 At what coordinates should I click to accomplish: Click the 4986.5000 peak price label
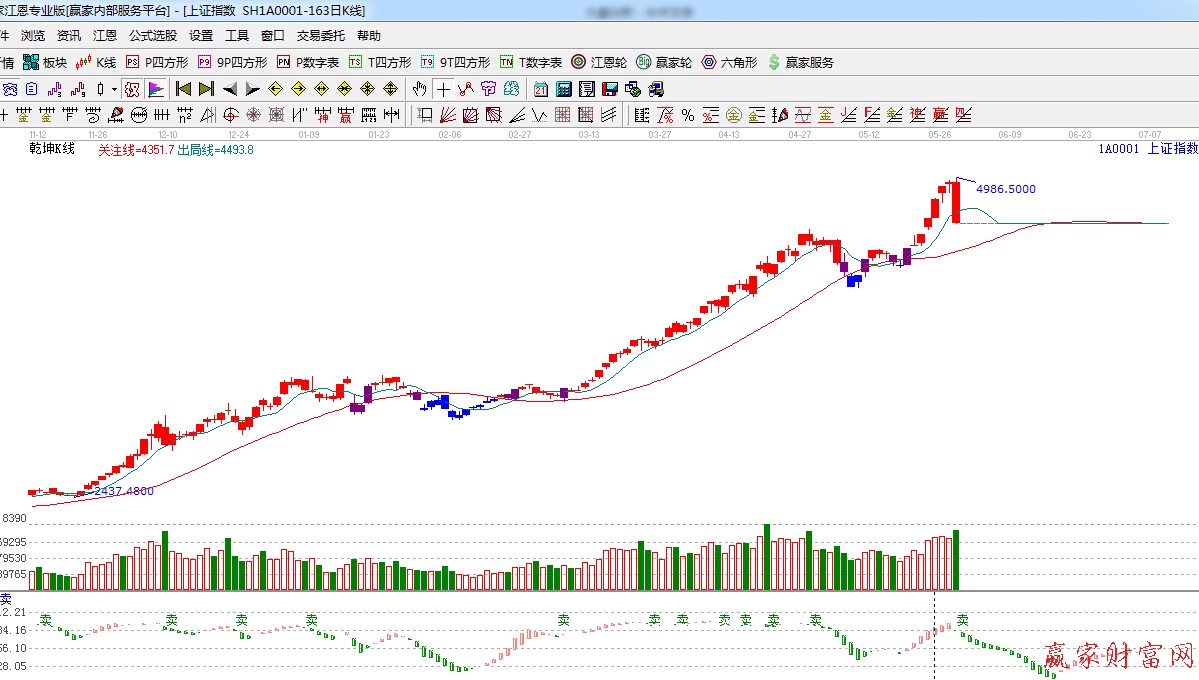(x=1005, y=189)
